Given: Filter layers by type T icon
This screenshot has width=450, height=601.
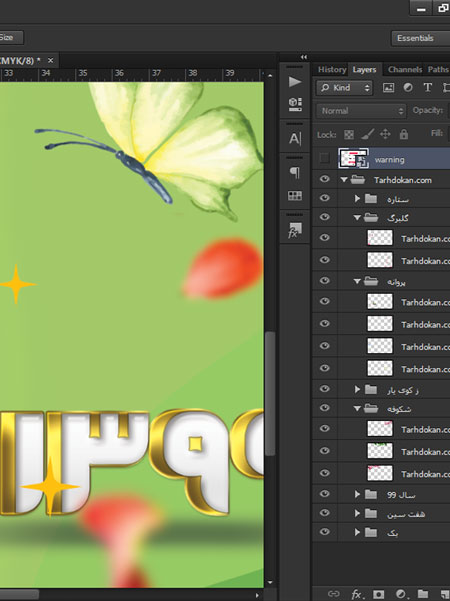Looking at the screenshot, I should 427,88.
